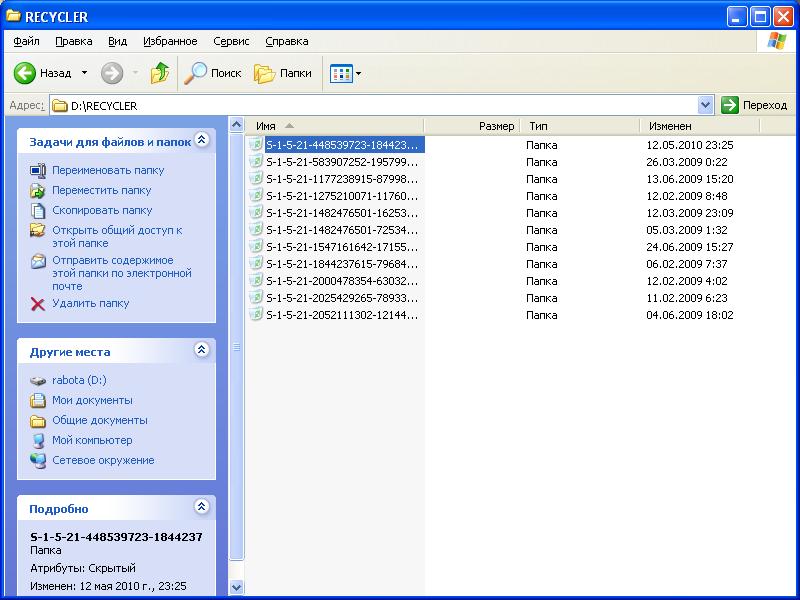Click the left pane scrollbar down arrow
Image resolution: width=800 pixels, height=600 pixels.
pyautogui.click(x=237, y=587)
